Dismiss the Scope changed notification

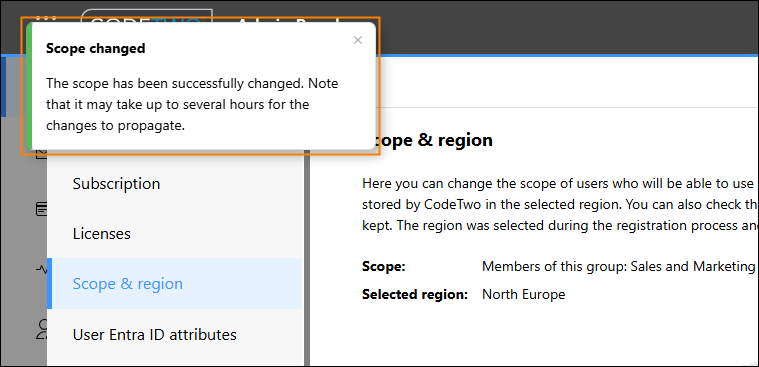(x=358, y=40)
